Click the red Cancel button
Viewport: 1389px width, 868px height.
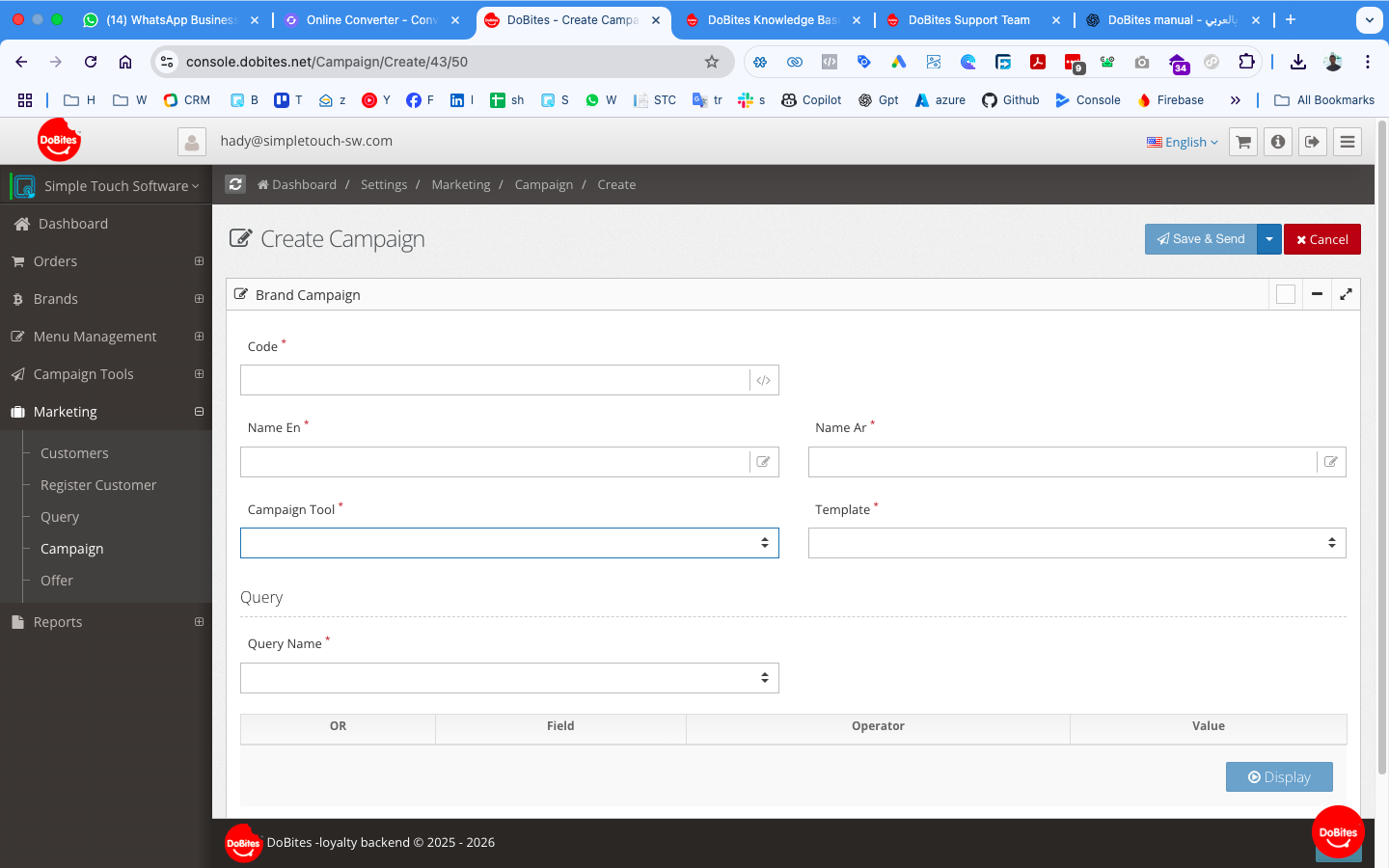1321,239
